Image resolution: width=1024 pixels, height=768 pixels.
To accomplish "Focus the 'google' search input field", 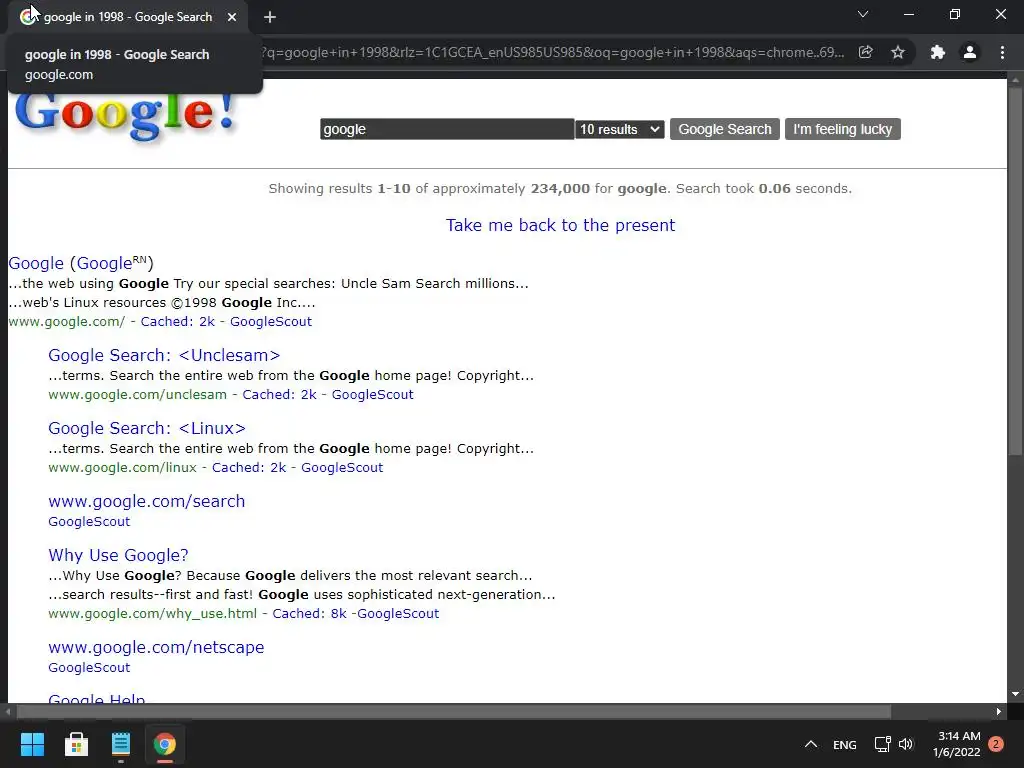I will pyautogui.click(x=447, y=129).
